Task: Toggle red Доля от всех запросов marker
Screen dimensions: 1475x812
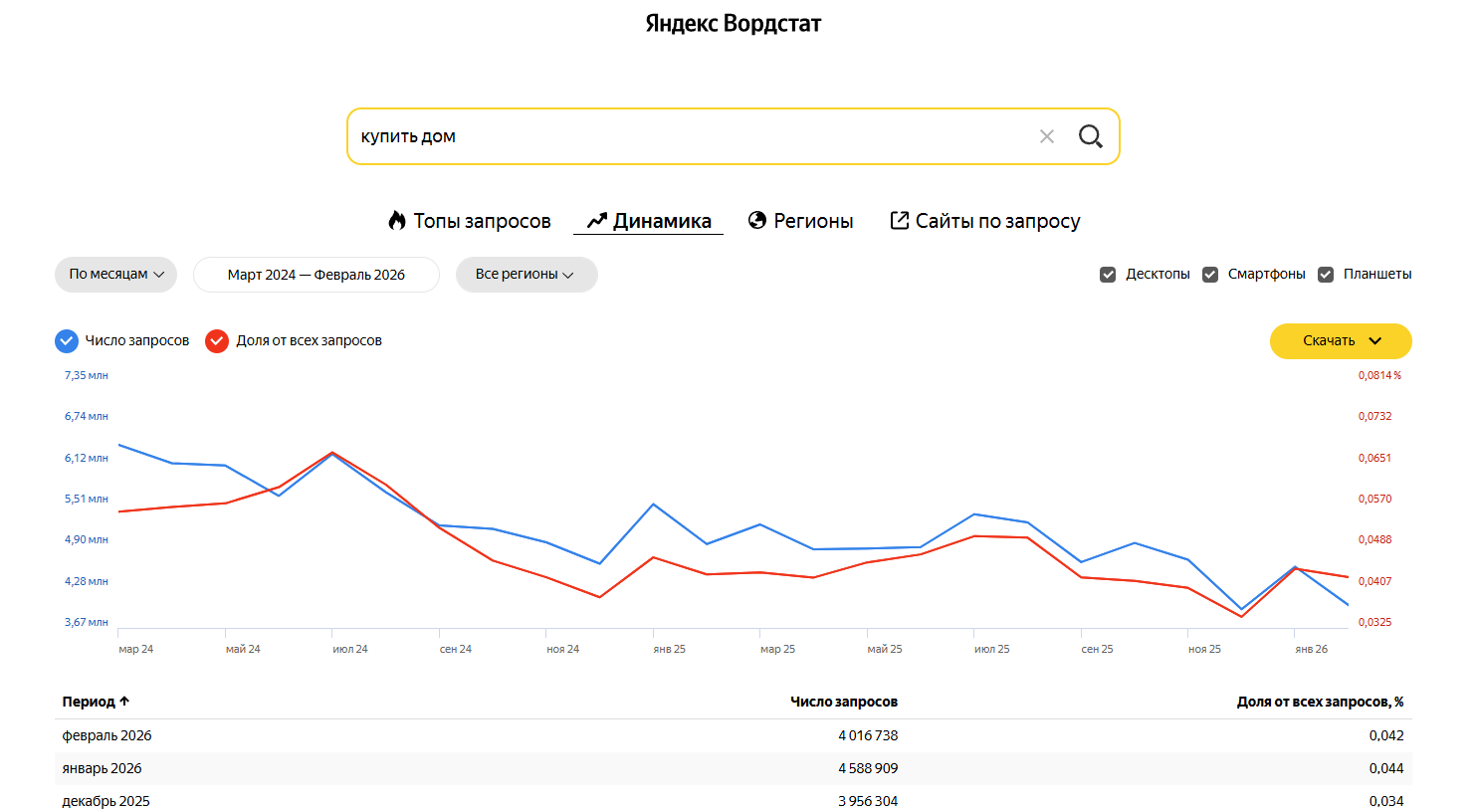Action: coord(217,341)
